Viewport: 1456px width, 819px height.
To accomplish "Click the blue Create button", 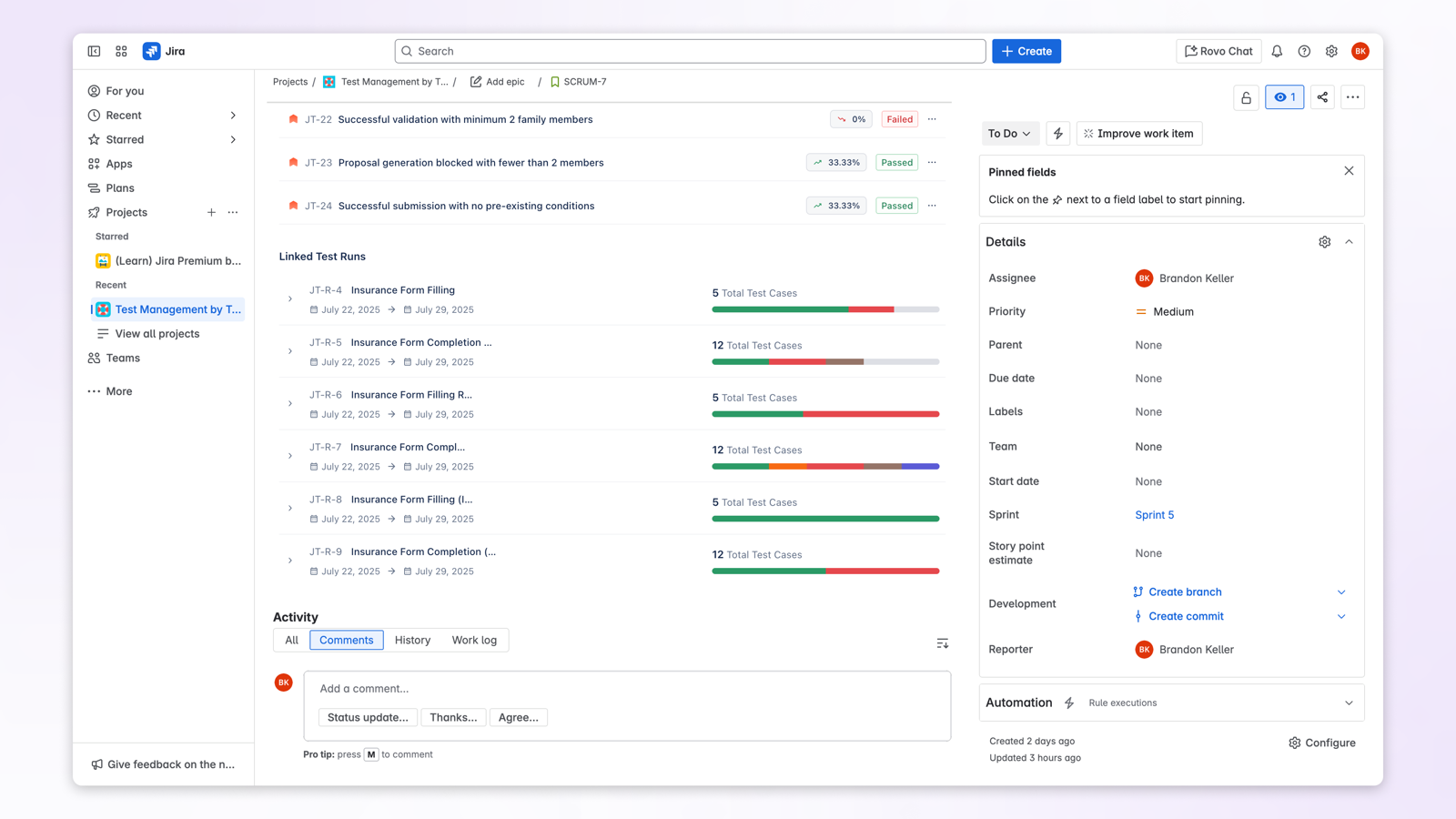I will (x=1026, y=52).
